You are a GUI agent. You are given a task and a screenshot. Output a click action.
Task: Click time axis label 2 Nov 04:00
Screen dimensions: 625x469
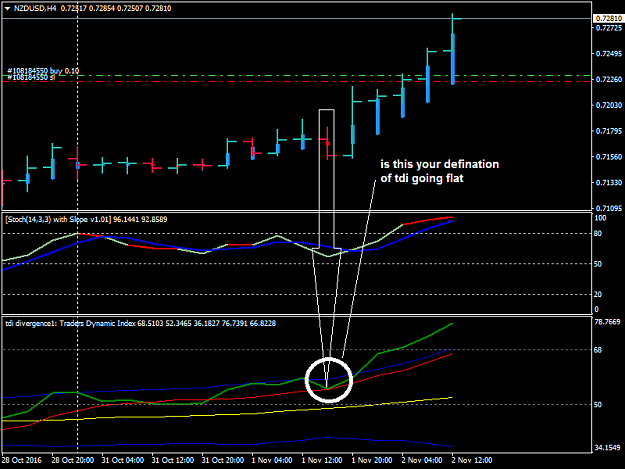pyautogui.click(x=422, y=460)
